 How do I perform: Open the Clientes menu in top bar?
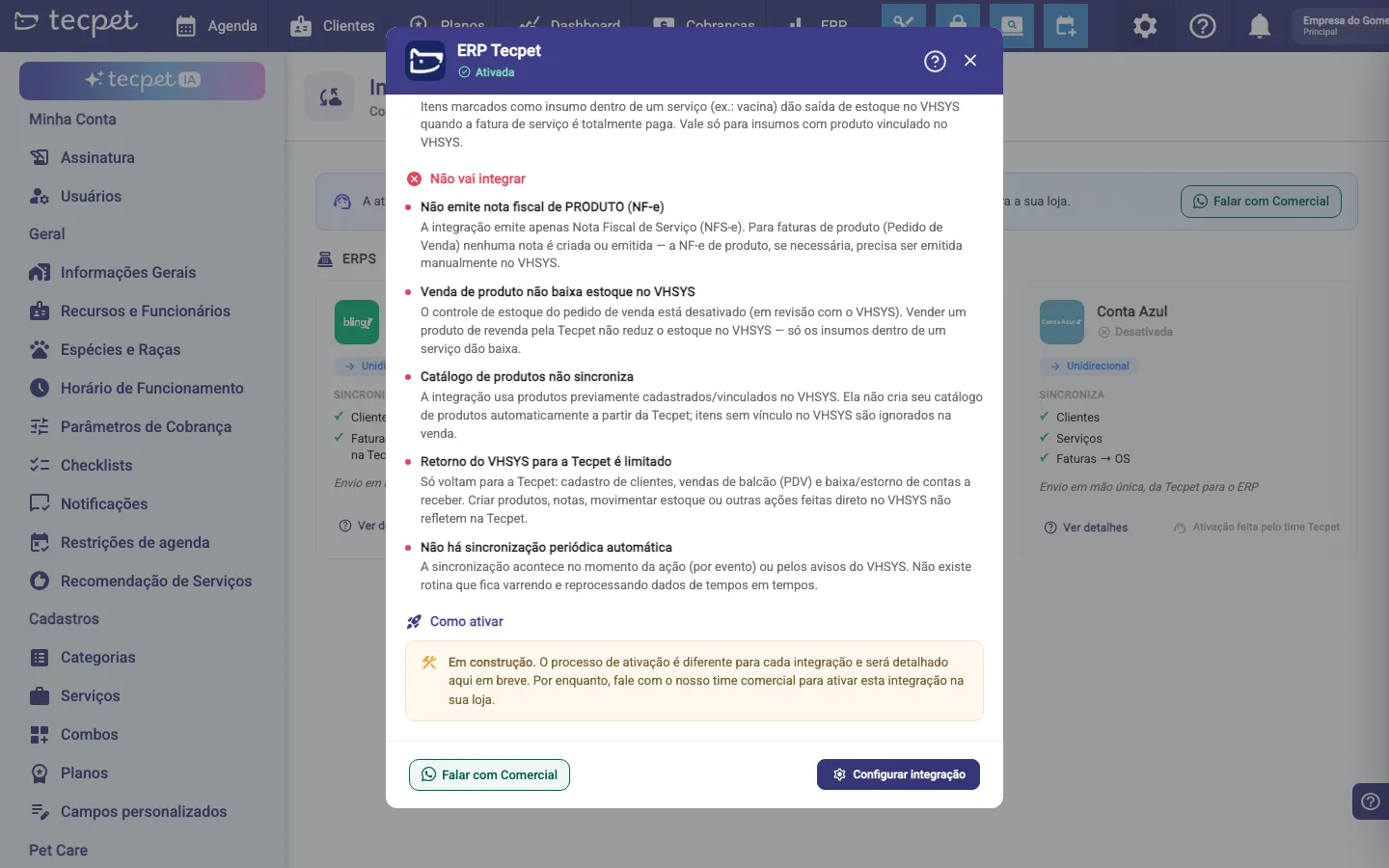[x=333, y=26]
